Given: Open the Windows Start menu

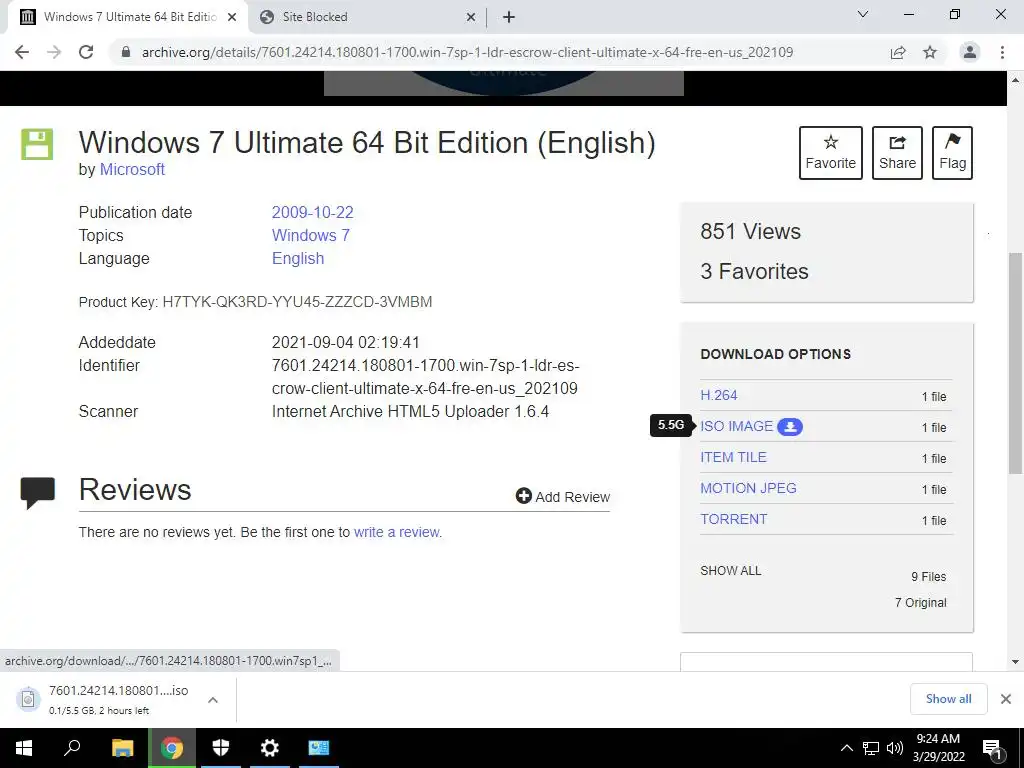Looking at the screenshot, I should pyautogui.click(x=24, y=748).
